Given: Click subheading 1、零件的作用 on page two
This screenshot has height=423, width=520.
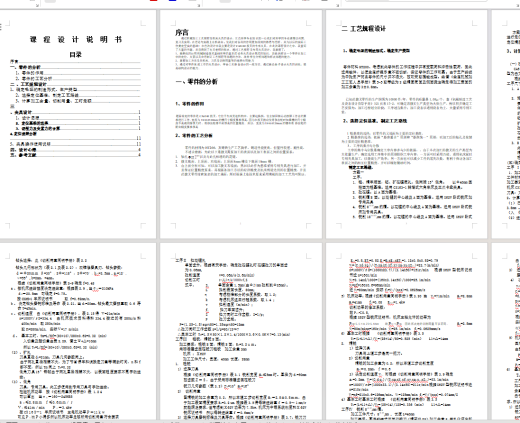Looking at the screenshot, I should (190, 104).
